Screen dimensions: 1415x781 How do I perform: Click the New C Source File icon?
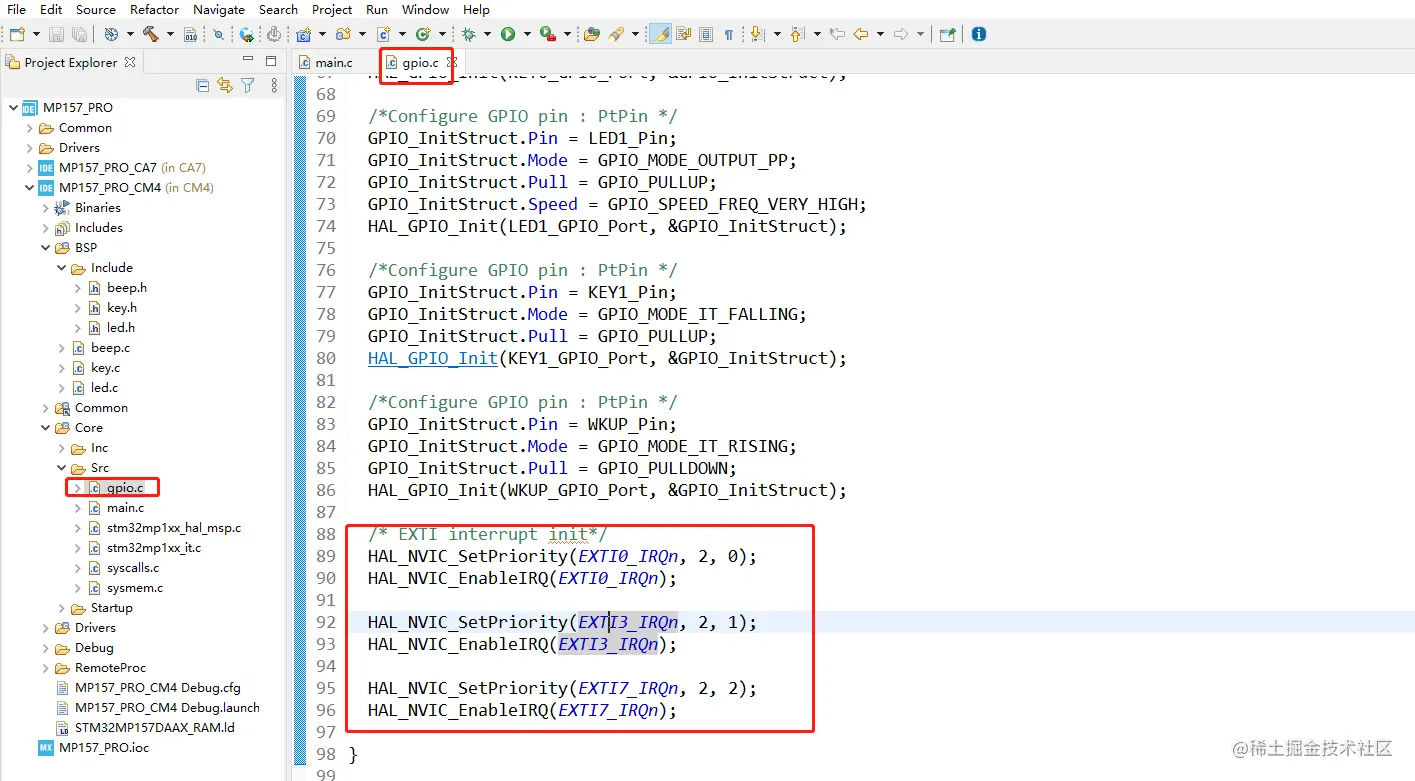click(x=383, y=34)
